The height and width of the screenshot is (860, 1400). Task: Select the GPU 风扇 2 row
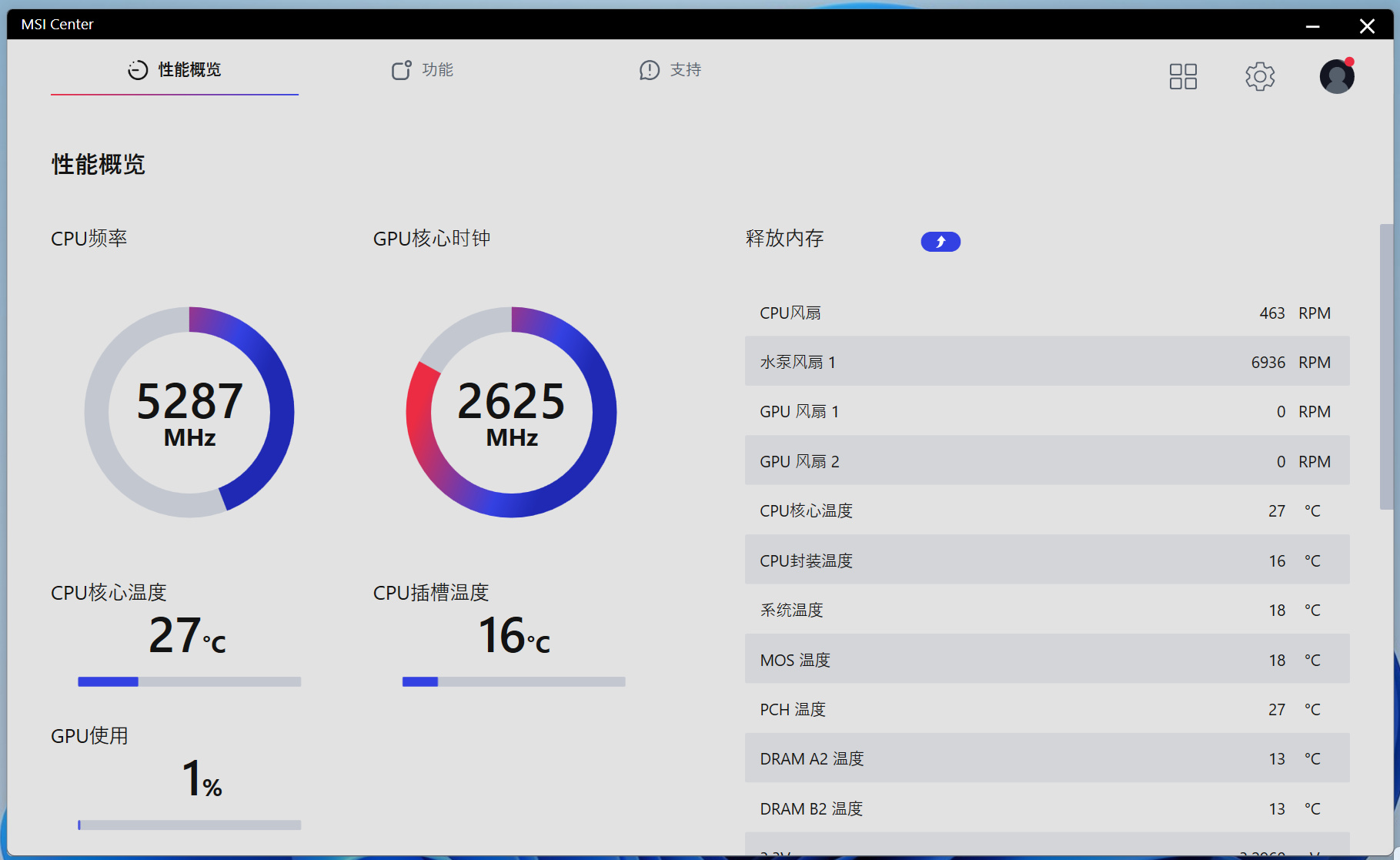[1047, 461]
